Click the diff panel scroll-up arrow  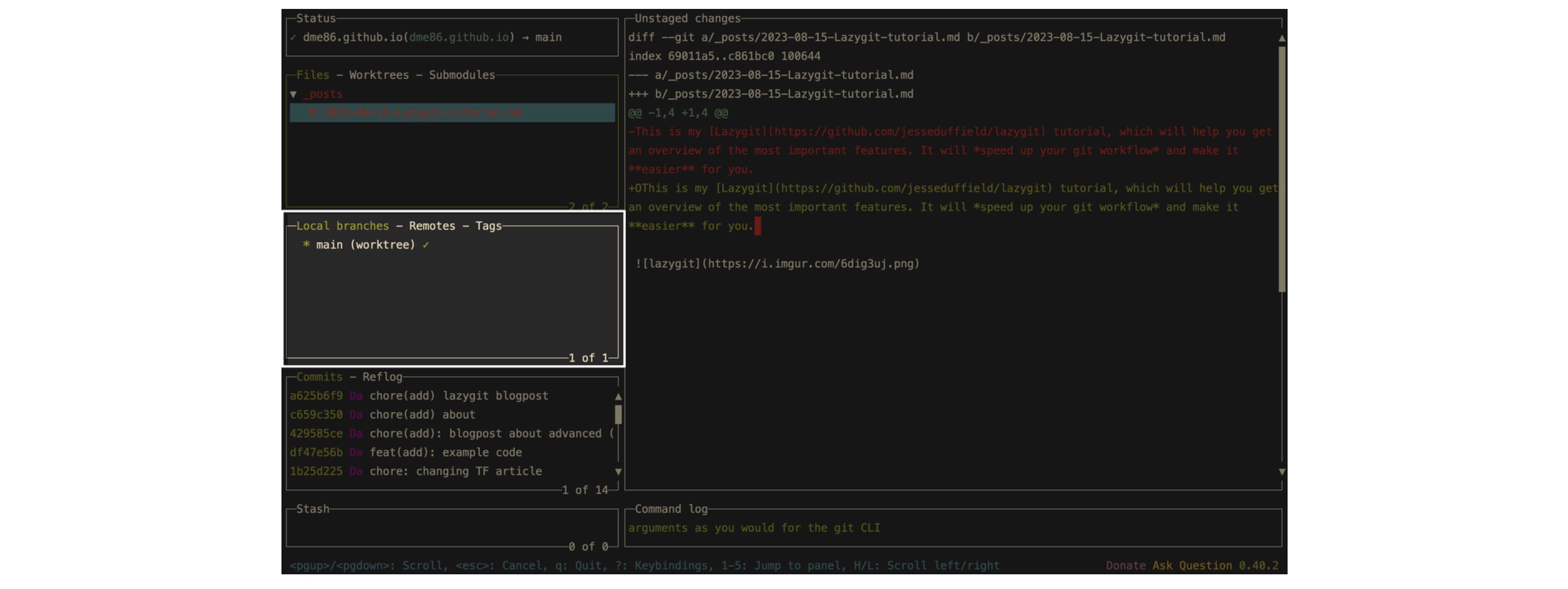(1282, 38)
